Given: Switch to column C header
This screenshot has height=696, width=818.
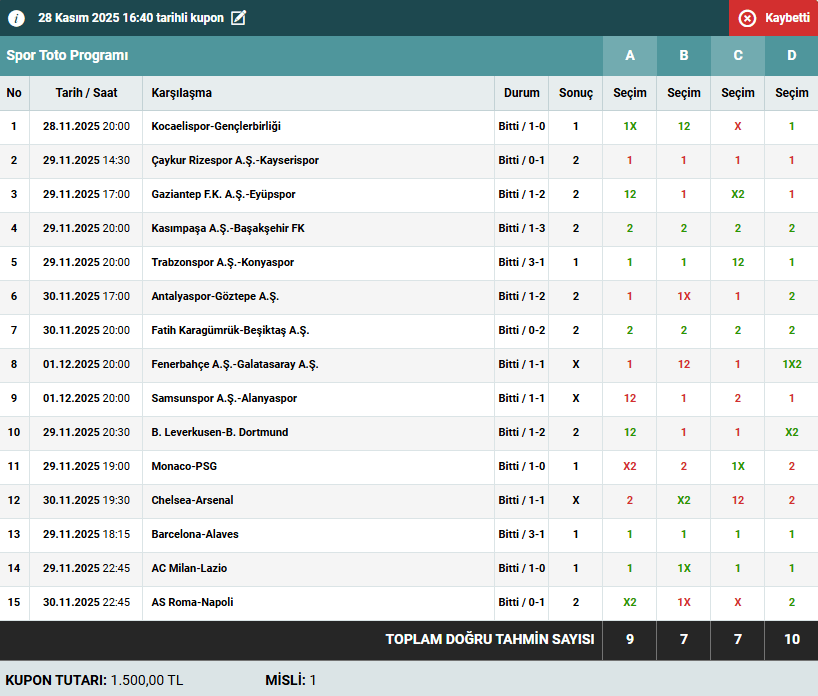Looking at the screenshot, I should pyautogui.click(x=738, y=56).
